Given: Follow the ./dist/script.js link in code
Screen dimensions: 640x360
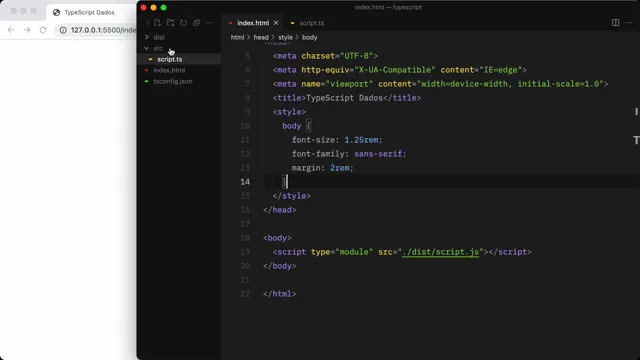Looking at the screenshot, I should click(x=440, y=252).
